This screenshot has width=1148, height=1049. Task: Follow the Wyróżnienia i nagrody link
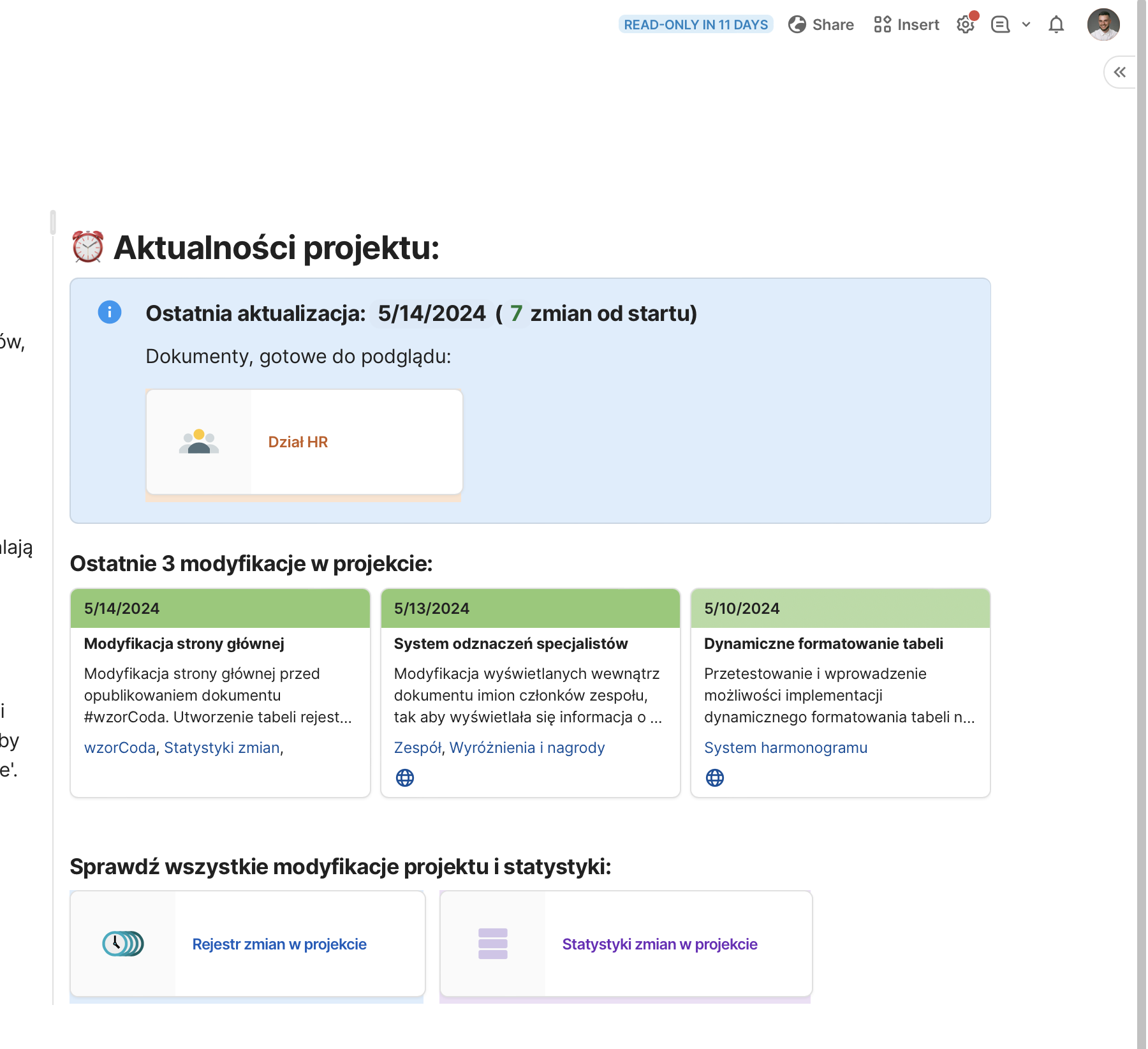tap(527, 748)
